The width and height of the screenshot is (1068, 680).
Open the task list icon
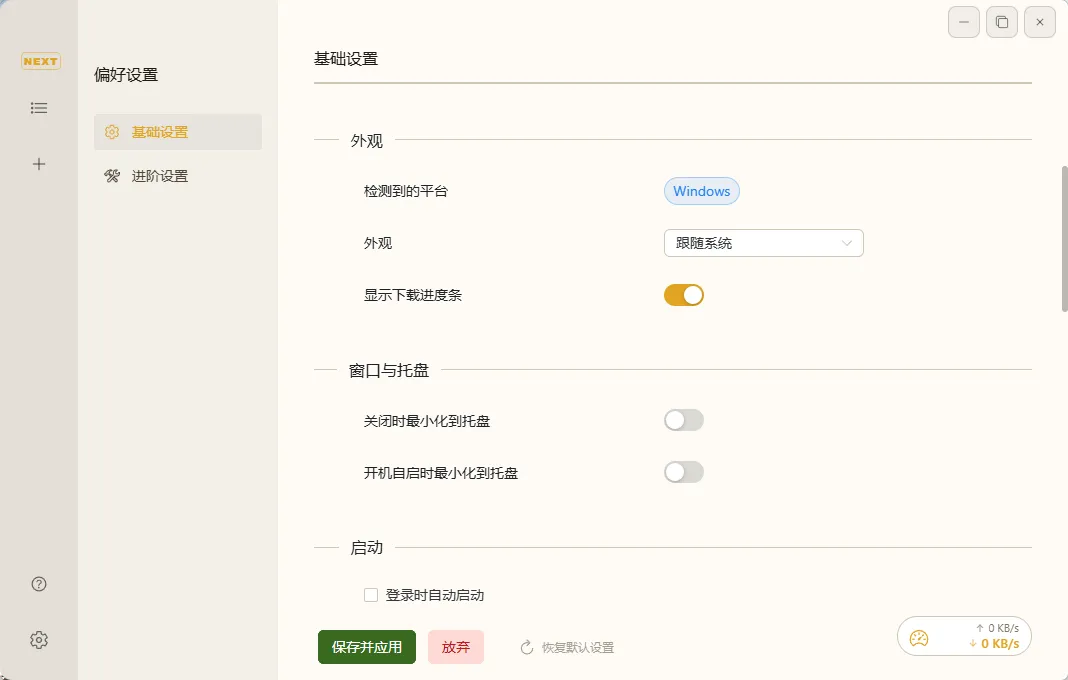(39, 108)
